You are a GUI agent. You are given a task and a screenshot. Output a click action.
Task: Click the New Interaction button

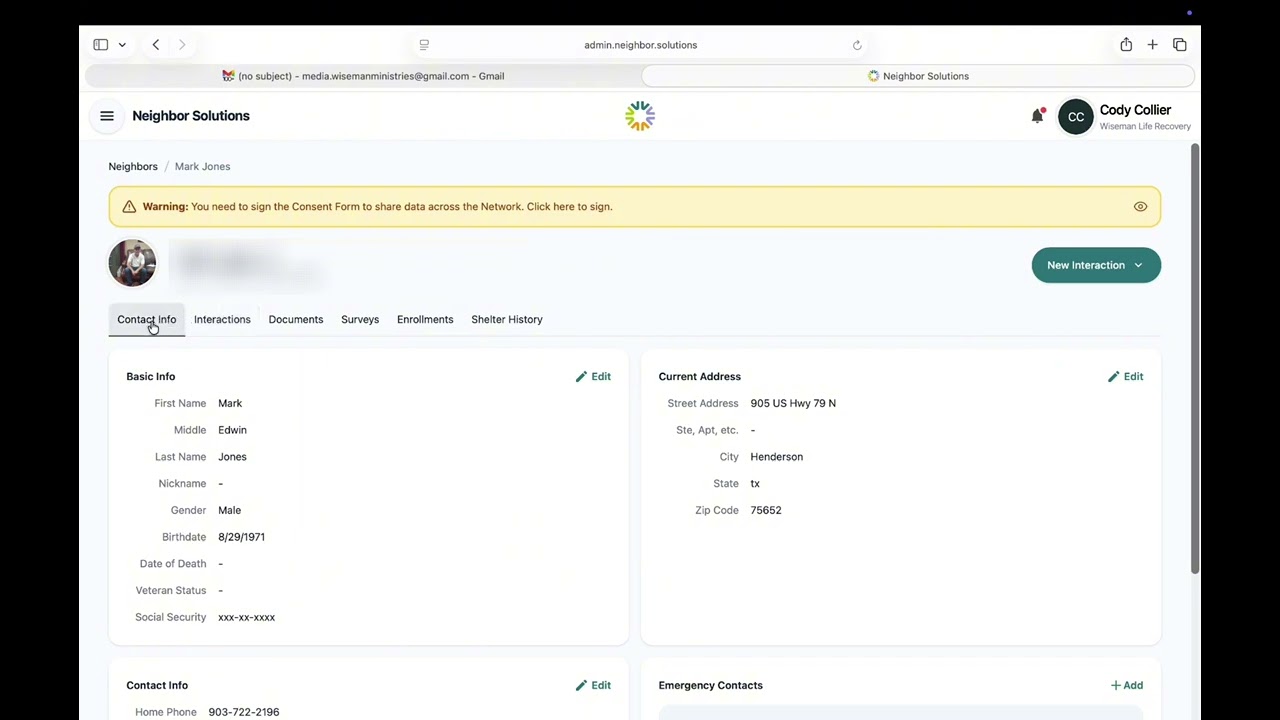1096,265
